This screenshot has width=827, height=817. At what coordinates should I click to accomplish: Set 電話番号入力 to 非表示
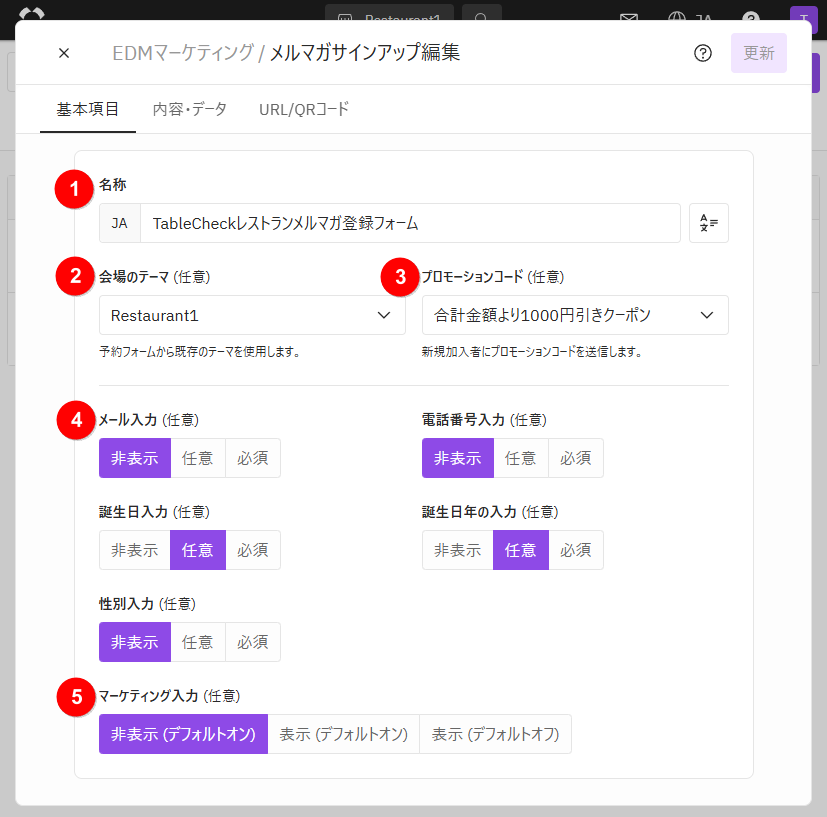(457, 458)
